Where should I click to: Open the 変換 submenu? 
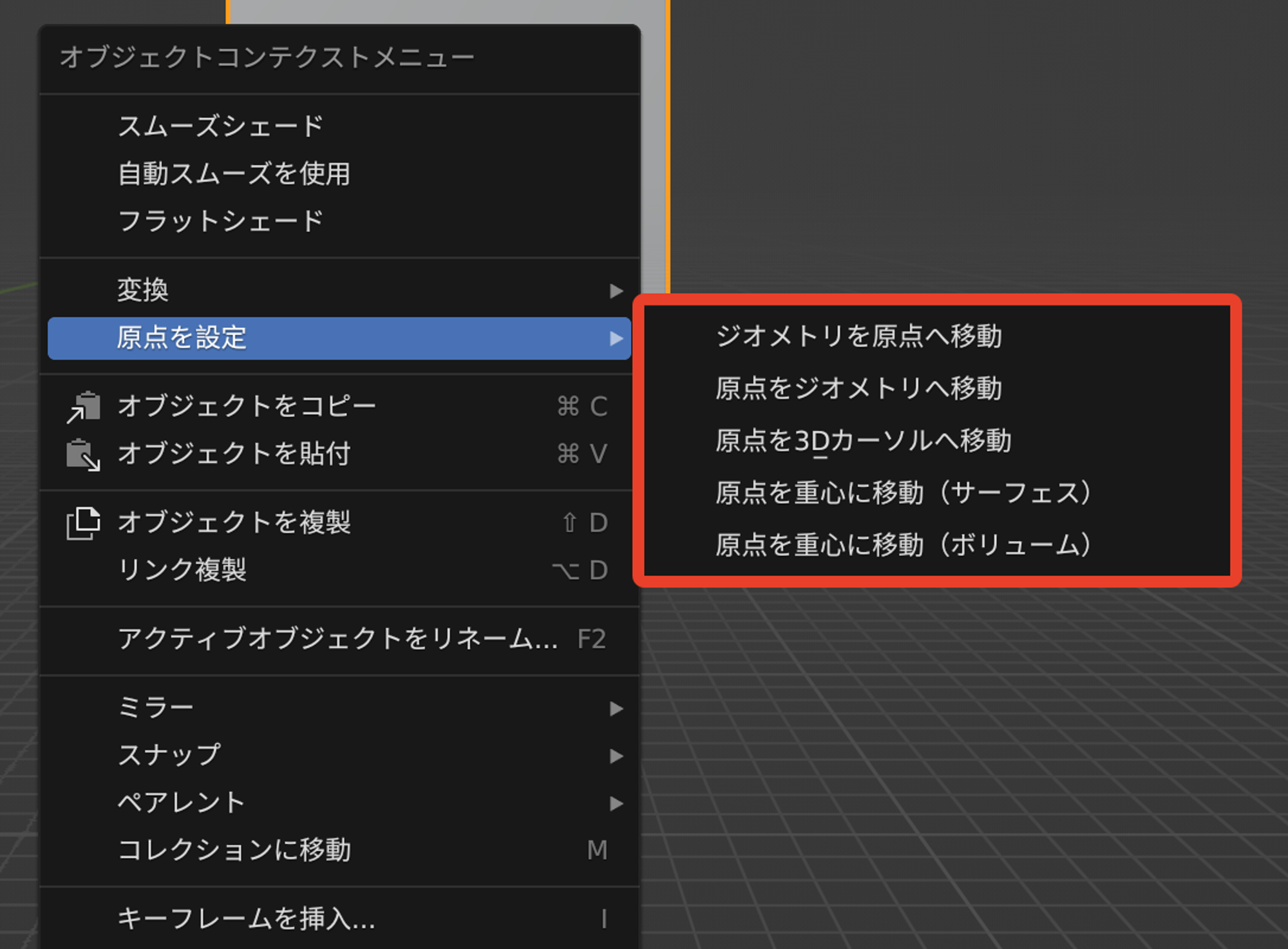(339, 291)
